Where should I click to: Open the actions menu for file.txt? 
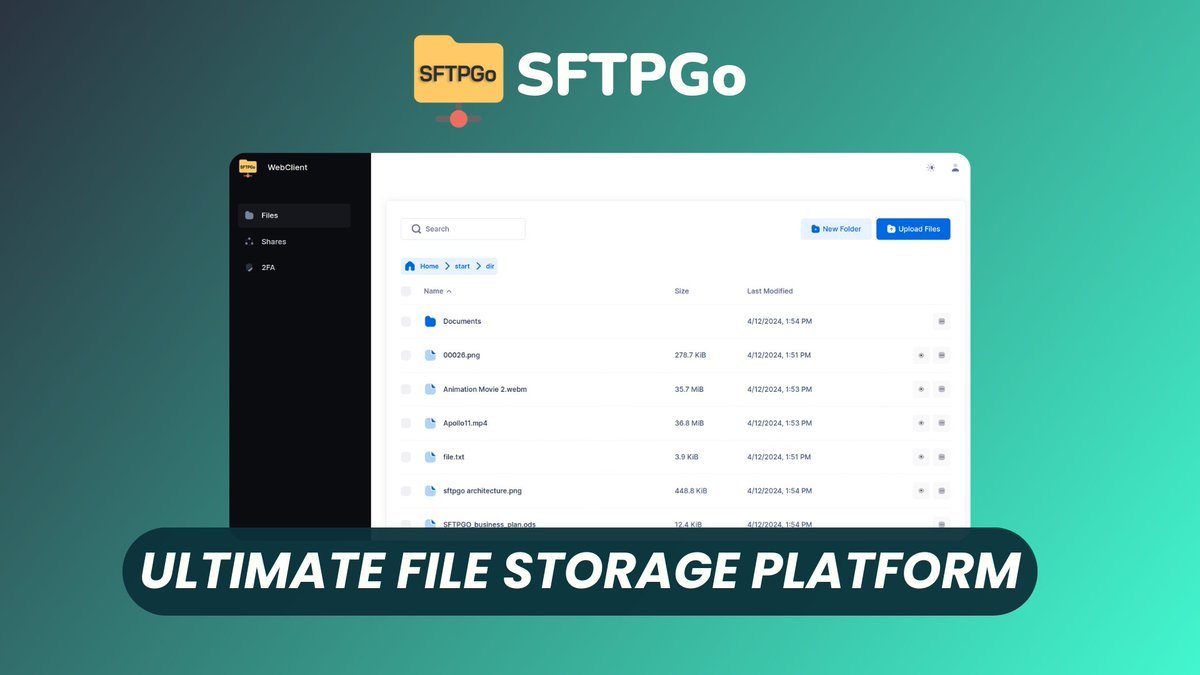click(x=941, y=457)
